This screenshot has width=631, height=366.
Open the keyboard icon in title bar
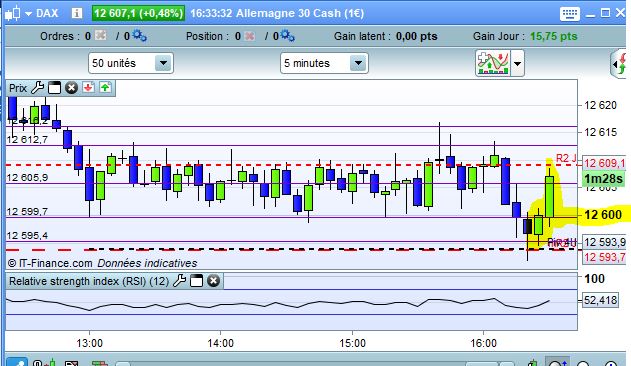569,14
